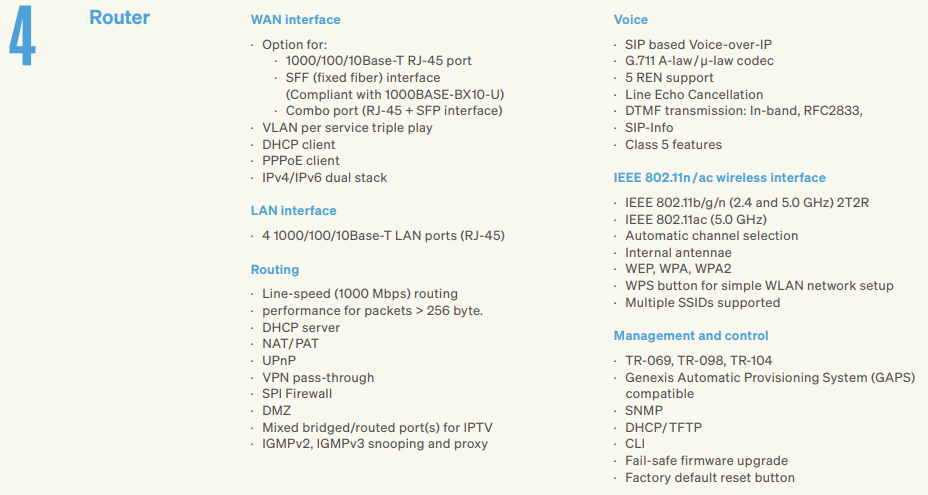Select the PPPoE client line
The height and width of the screenshot is (495, 928).
(x=301, y=160)
